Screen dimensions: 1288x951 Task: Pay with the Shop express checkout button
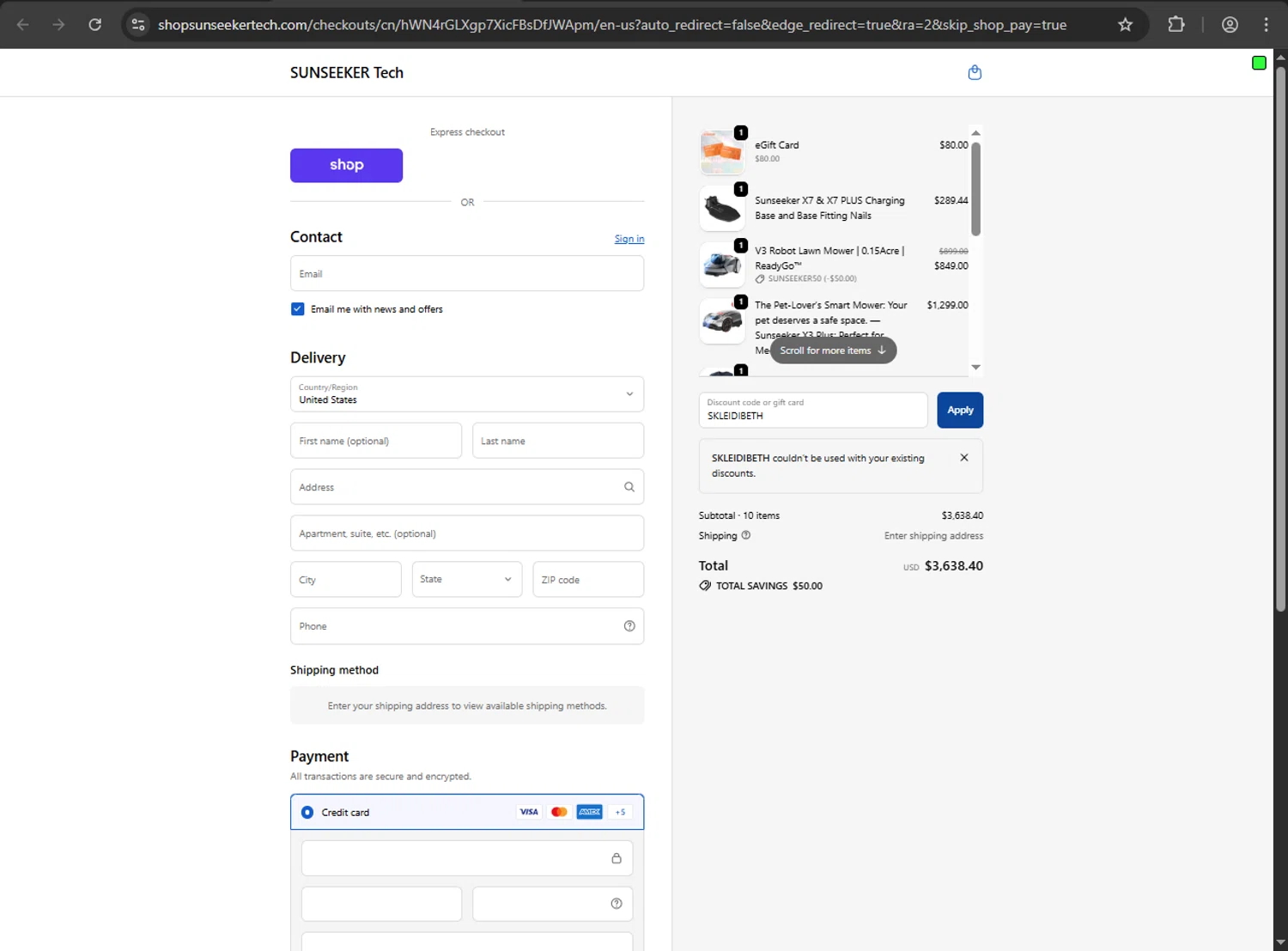[x=346, y=166]
